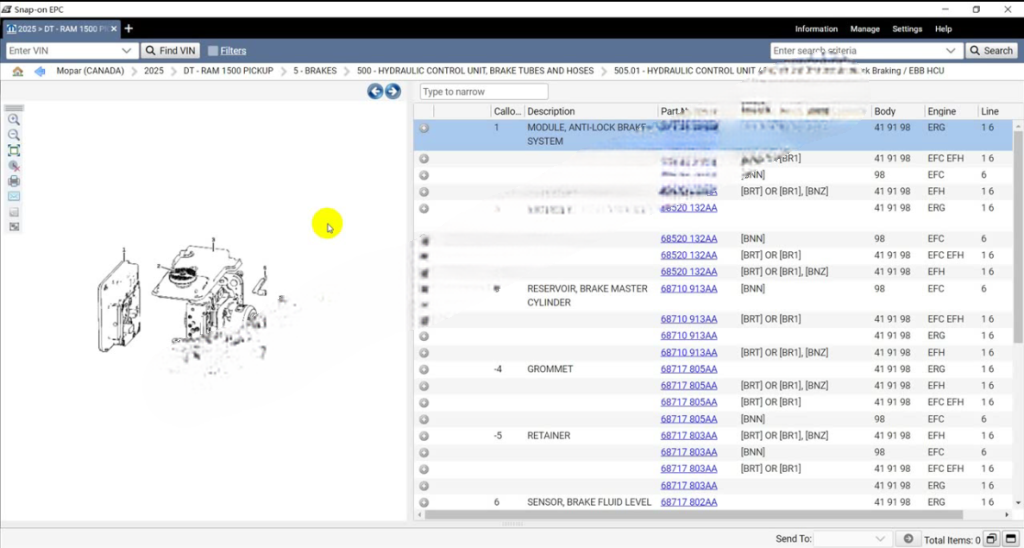Open the GROMMET part number 68717 805AA link
This screenshot has height=548, width=1024.
(x=688, y=369)
